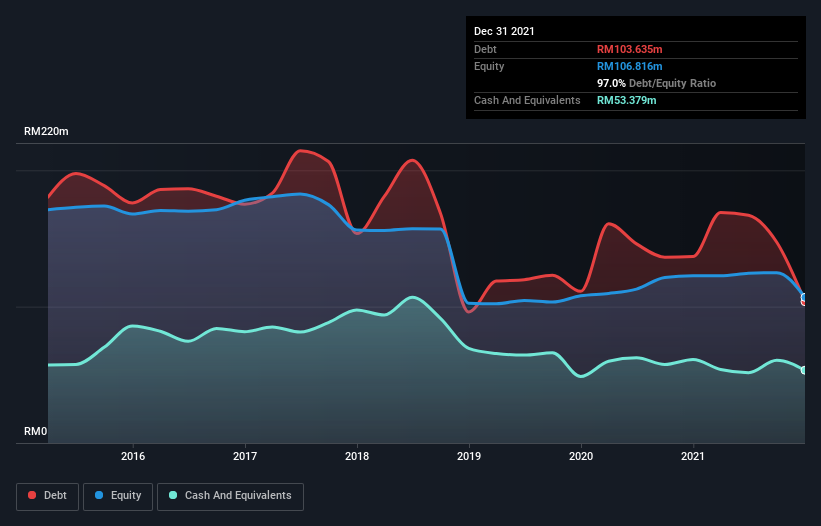Click the Debt row label in tooltip
Screen dimensions: 821x526
tap(485, 49)
